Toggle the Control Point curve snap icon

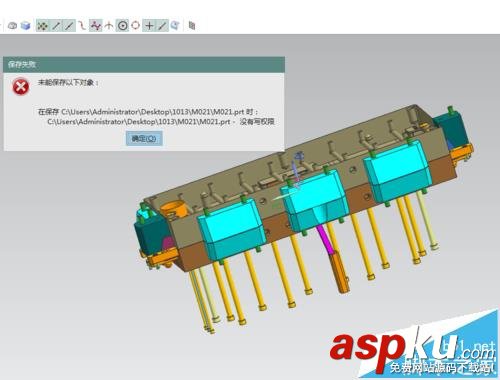point(82,26)
